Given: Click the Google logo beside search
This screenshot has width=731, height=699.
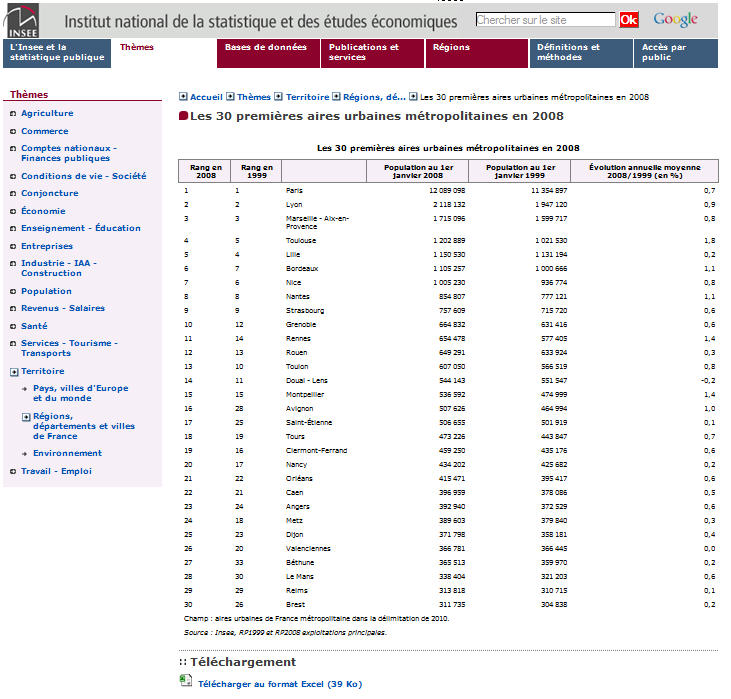Looking at the screenshot, I should coord(675,20).
